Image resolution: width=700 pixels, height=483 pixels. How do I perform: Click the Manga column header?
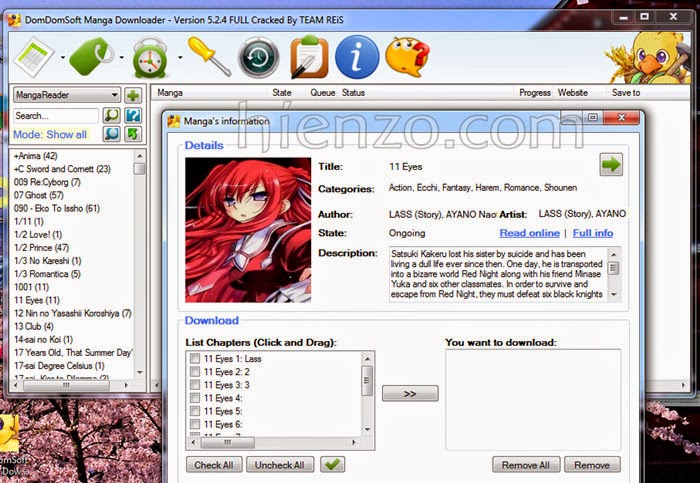tap(170, 93)
